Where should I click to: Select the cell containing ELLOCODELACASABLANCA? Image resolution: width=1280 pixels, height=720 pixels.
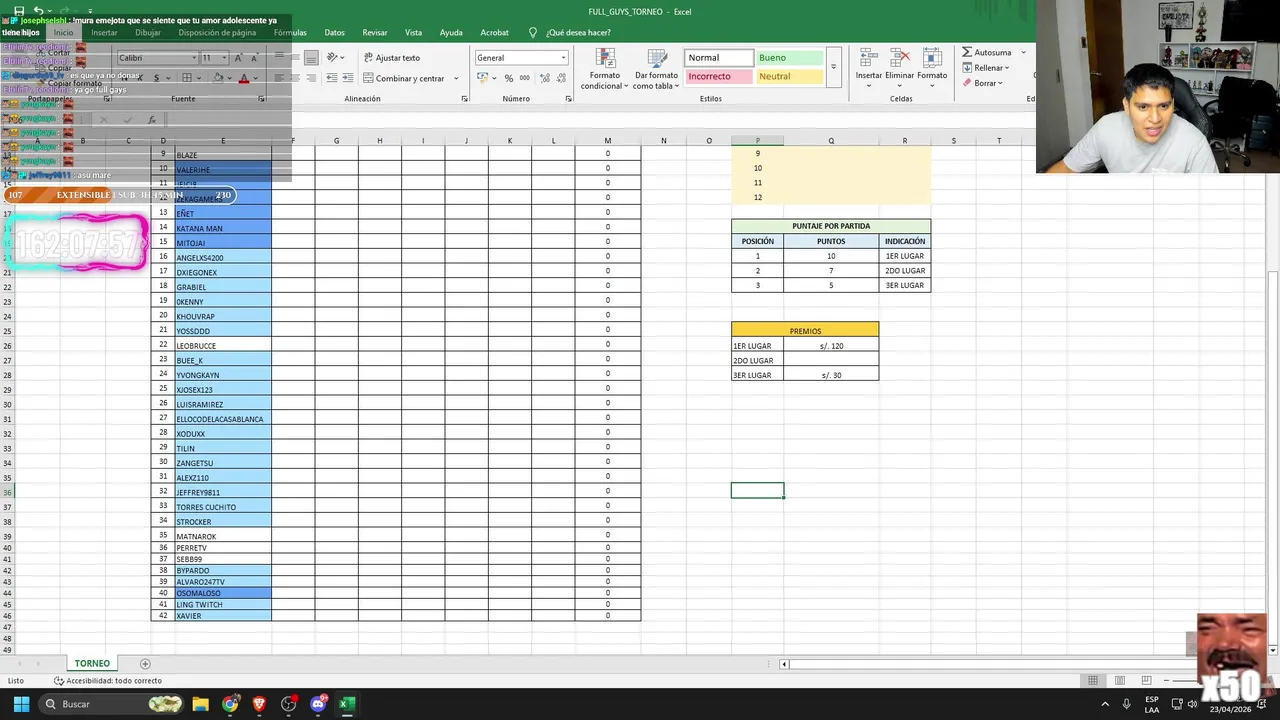click(x=223, y=419)
